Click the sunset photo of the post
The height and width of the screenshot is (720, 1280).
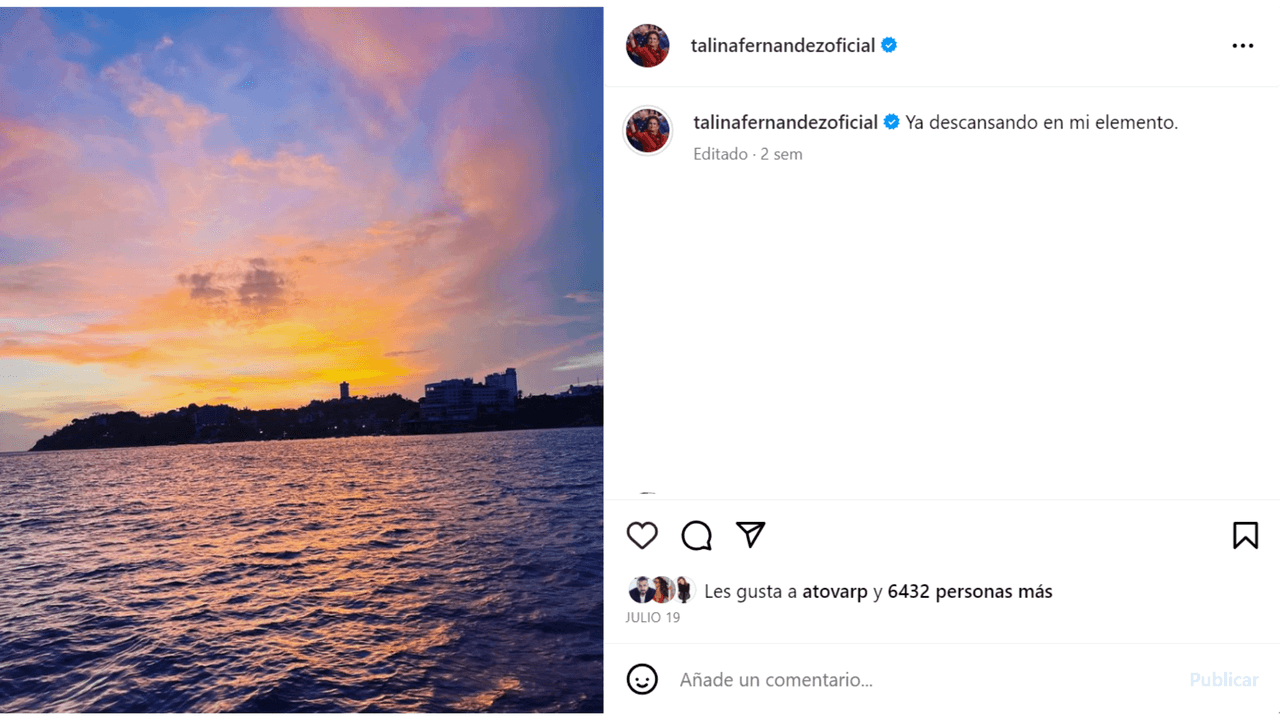click(x=300, y=360)
